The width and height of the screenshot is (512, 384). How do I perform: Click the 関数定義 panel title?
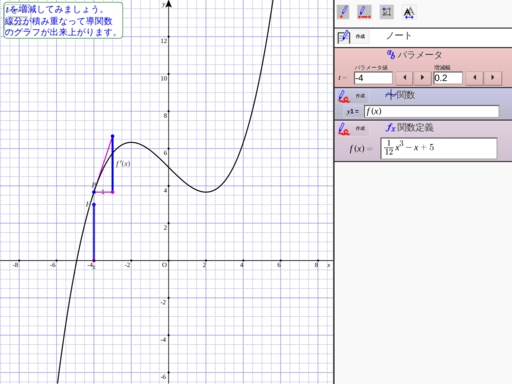415,128
